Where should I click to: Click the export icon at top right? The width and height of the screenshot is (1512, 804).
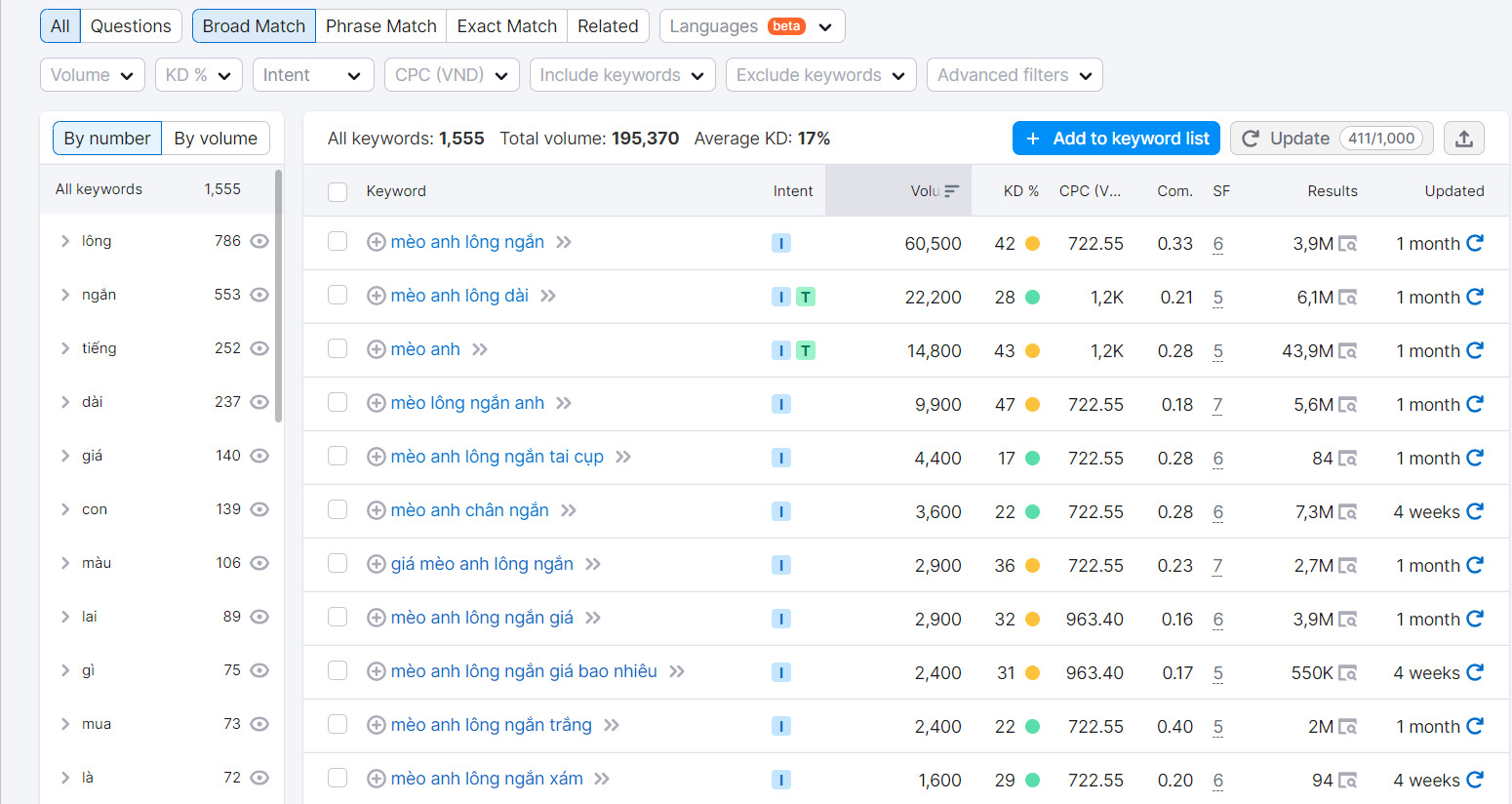[1464, 138]
